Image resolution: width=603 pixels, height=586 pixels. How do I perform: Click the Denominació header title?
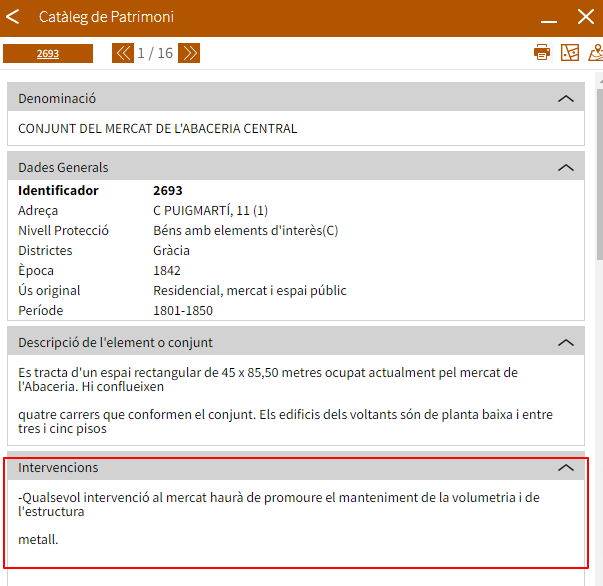(57, 99)
